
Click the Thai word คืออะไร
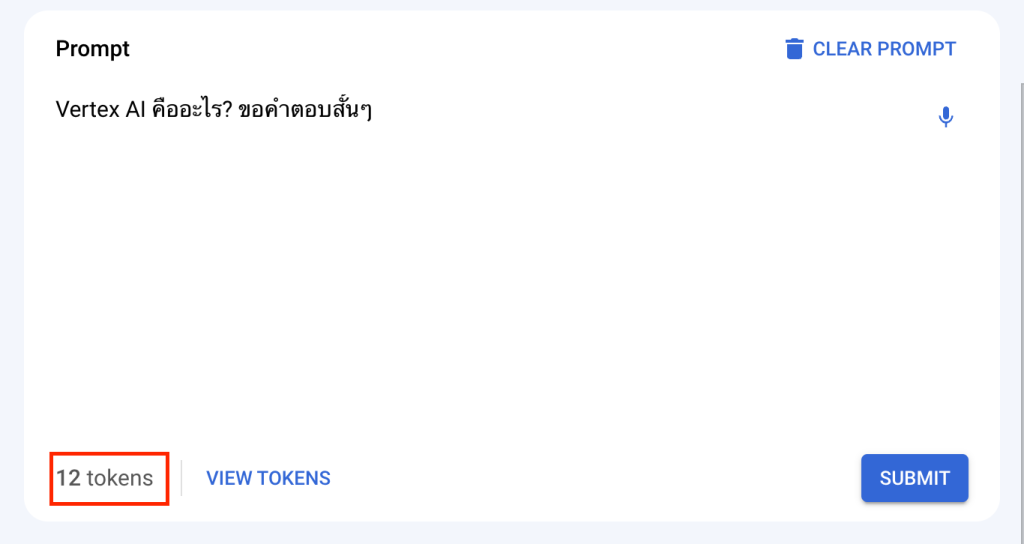tap(187, 110)
